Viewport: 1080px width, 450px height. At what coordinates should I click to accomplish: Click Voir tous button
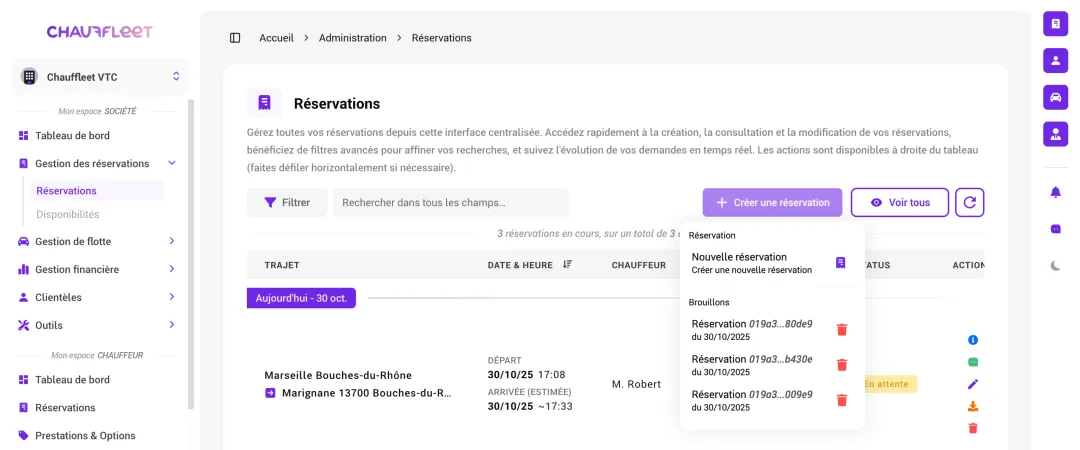point(900,203)
